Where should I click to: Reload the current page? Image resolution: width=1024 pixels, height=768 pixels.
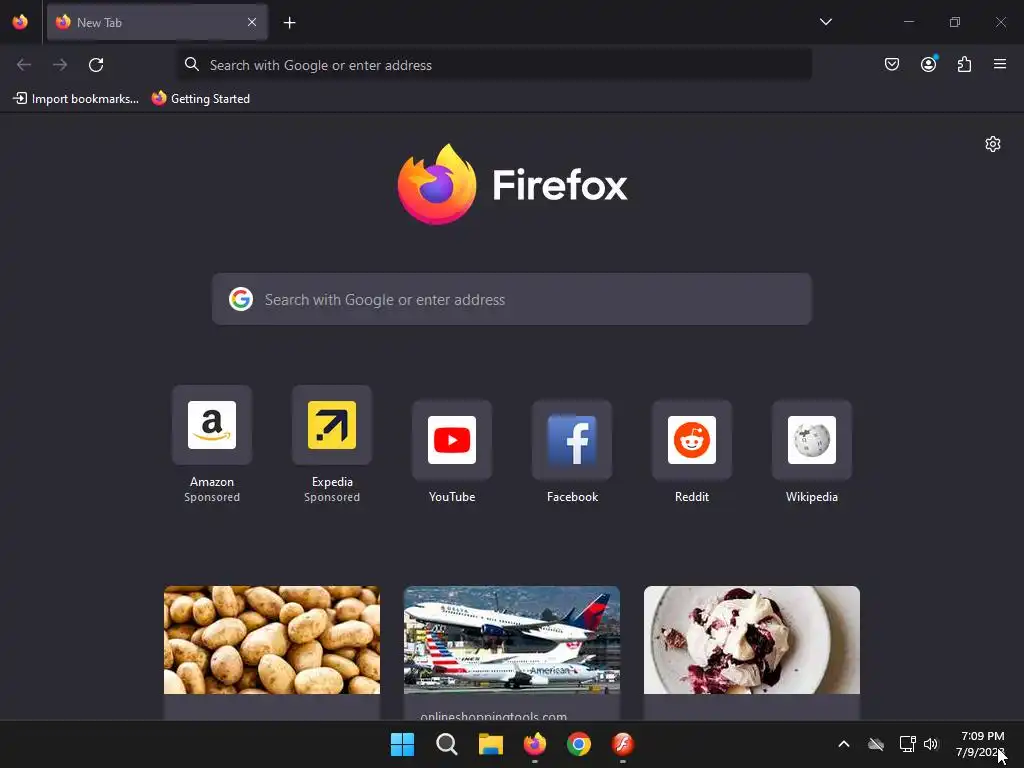point(96,65)
